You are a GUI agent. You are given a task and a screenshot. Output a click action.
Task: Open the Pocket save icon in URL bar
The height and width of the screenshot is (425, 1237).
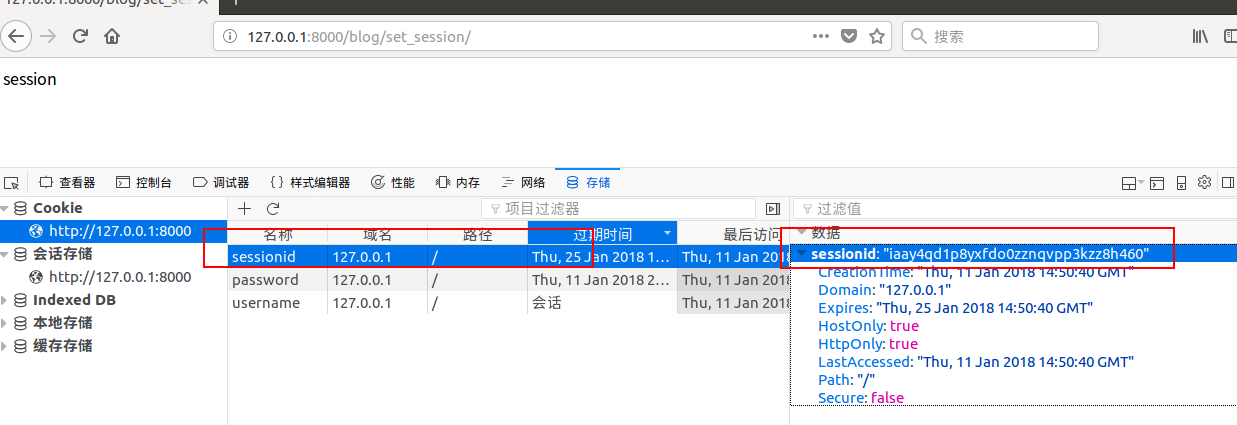click(849, 37)
